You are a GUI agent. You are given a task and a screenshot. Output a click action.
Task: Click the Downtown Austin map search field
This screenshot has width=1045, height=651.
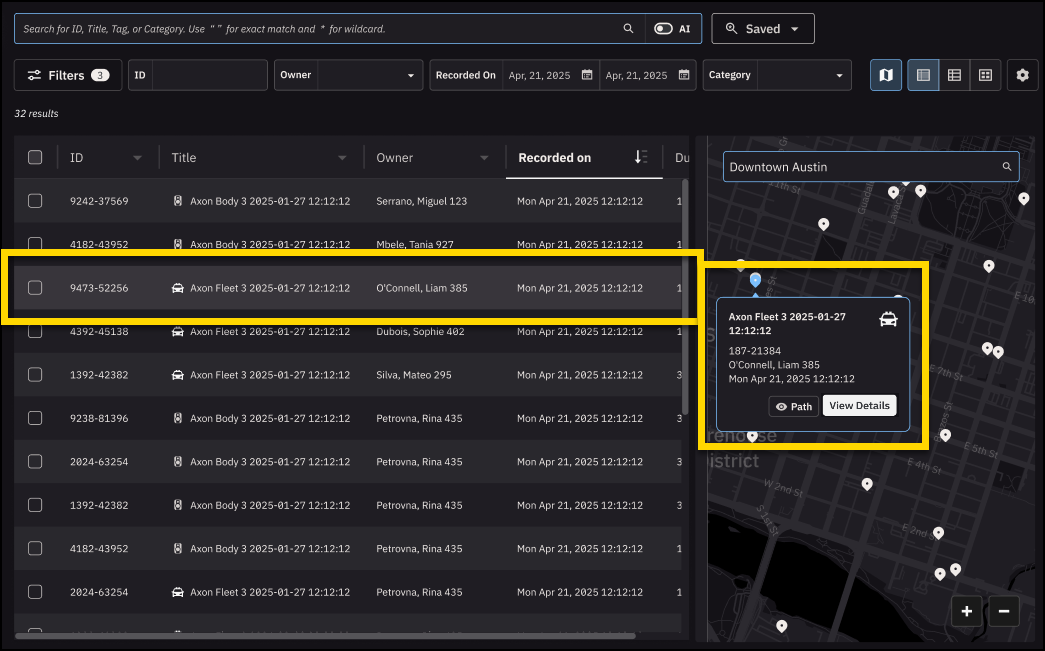(x=862, y=167)
